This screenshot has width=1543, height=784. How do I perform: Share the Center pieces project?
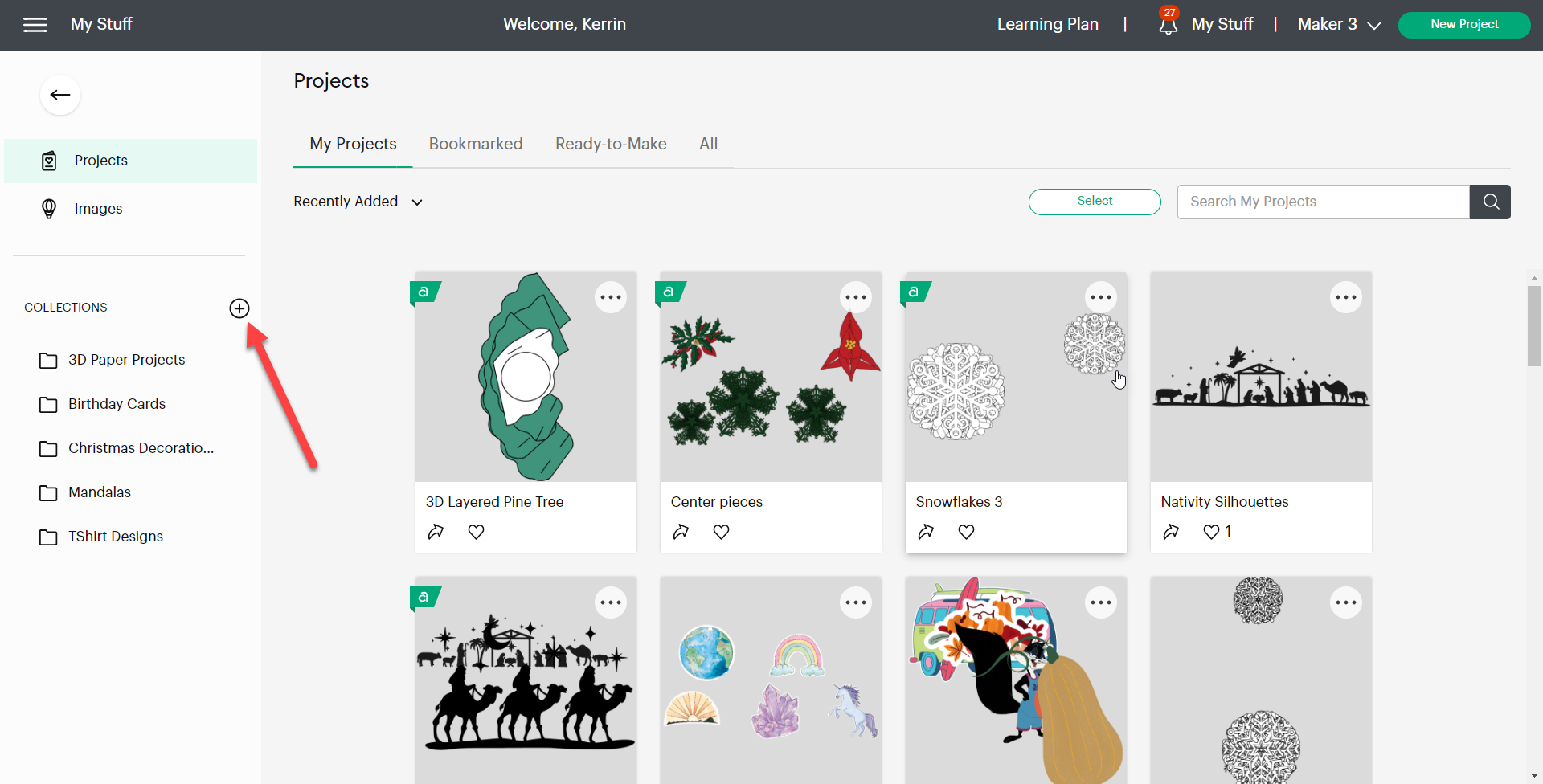pyautogui.click(x=681, y=532)
